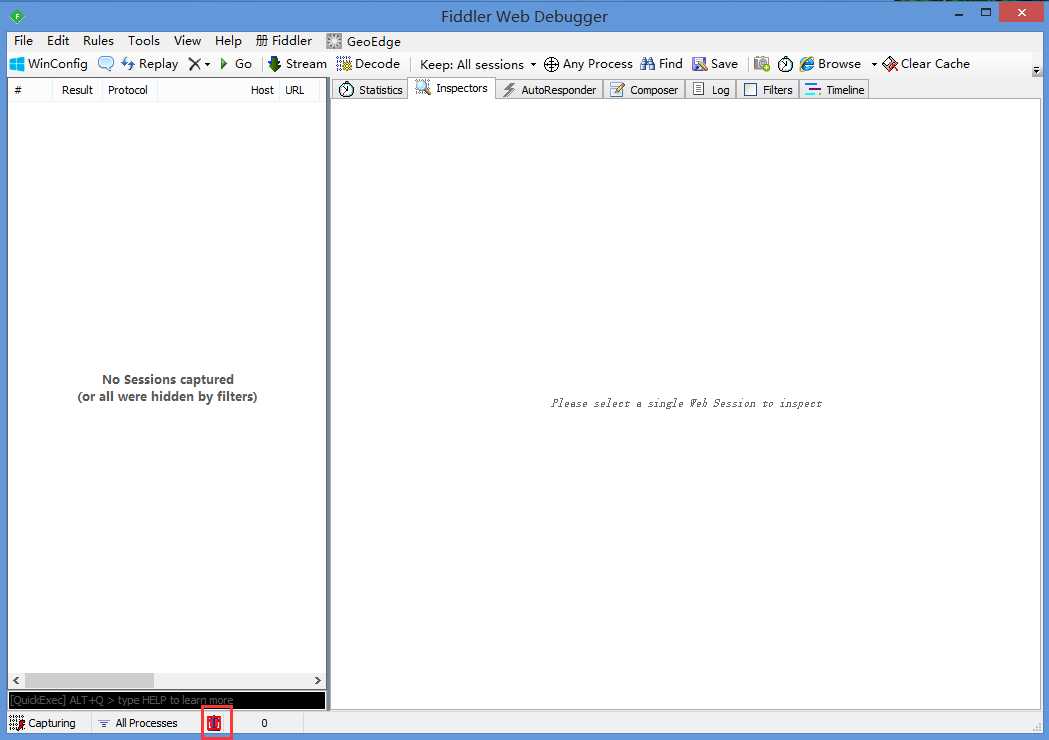The height and width of the screenshot is (740, 1049).
Task: Switch to the AutoResponder tab
Action: pos(550,90)
